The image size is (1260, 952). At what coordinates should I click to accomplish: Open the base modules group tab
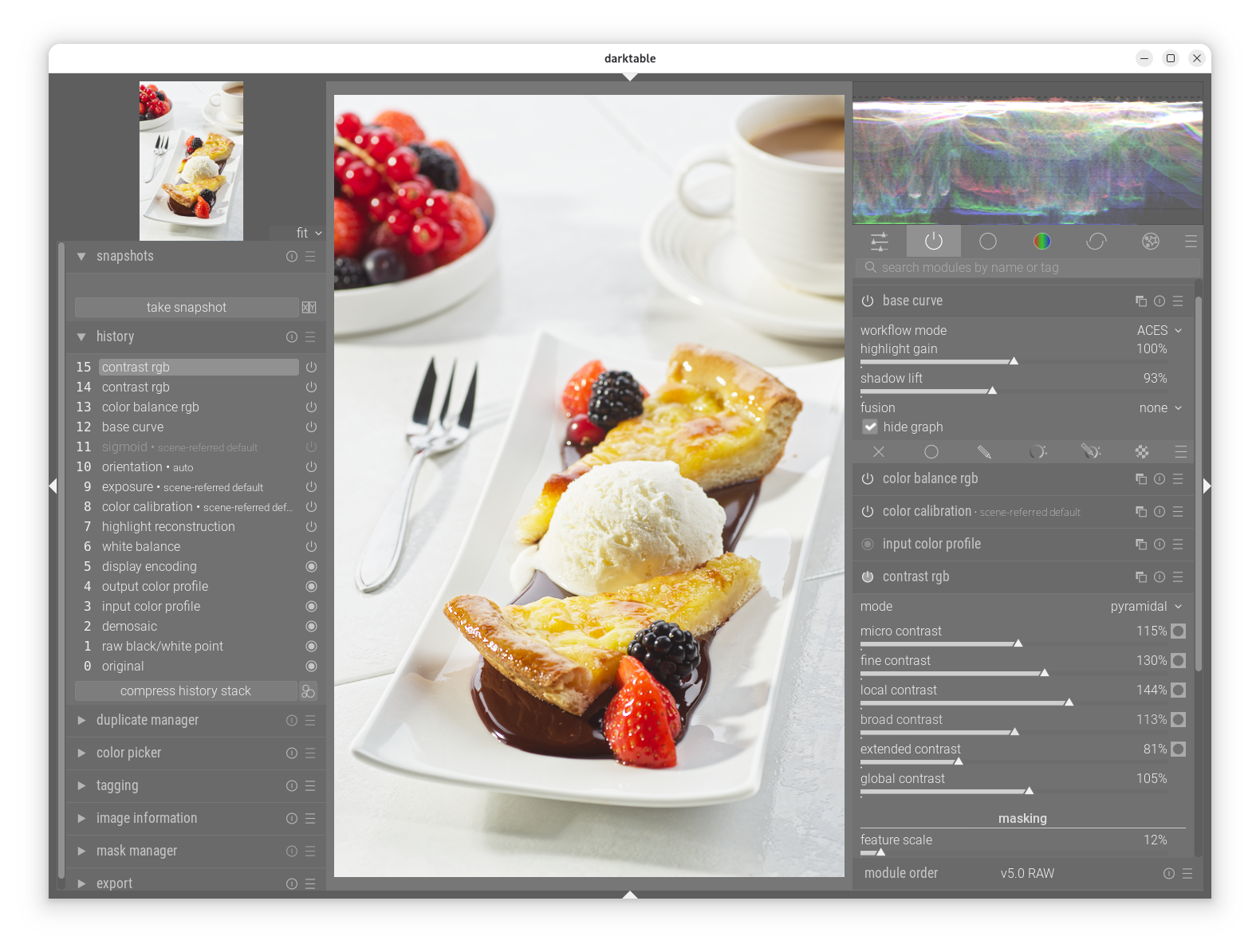[988, 241]
